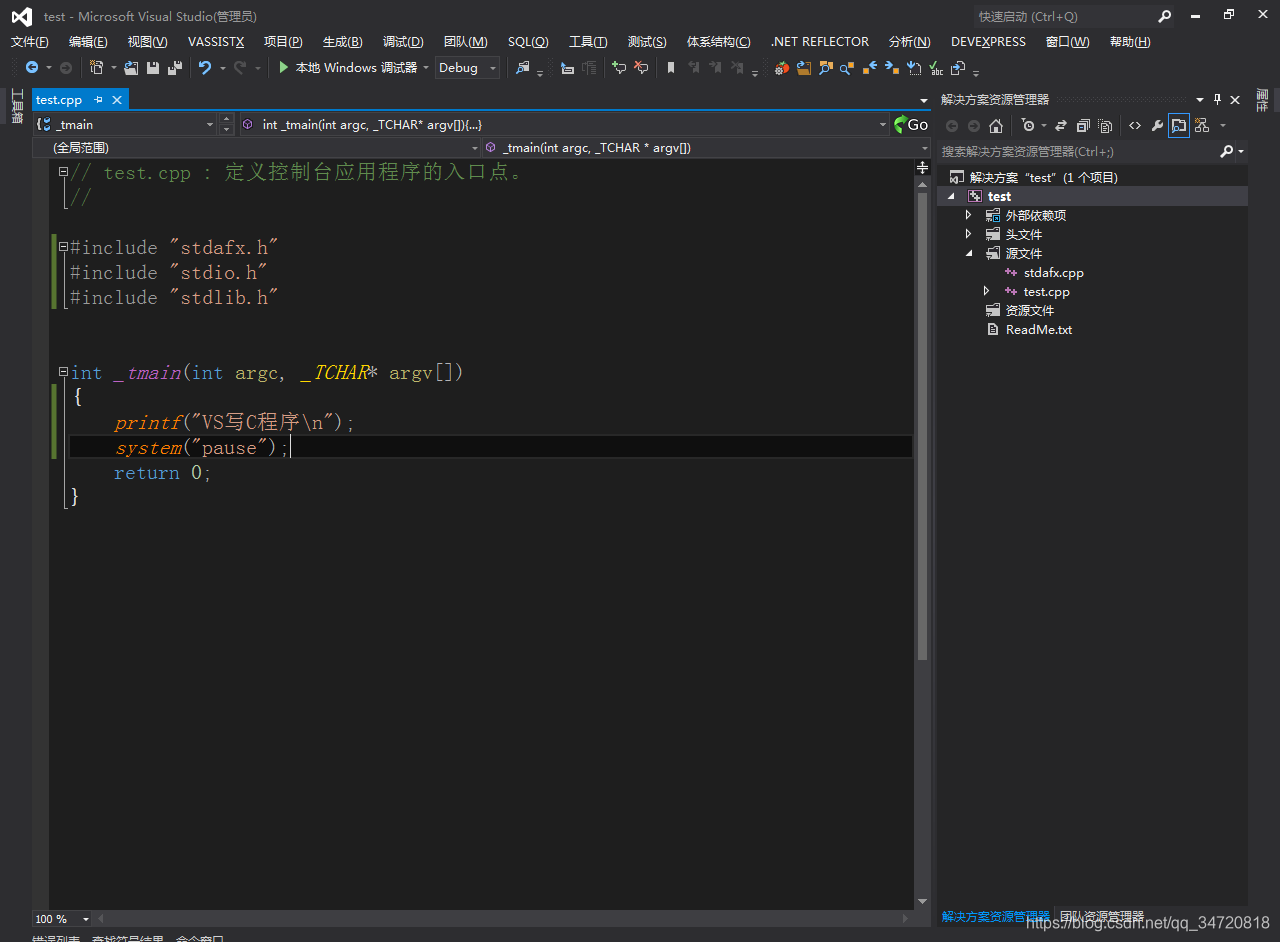Viewport: 1280px width, 942px height.
Task: Click the 搜索解决方案资源管理器 search field
Action: pyautogui.click(x=1078, y=151)
